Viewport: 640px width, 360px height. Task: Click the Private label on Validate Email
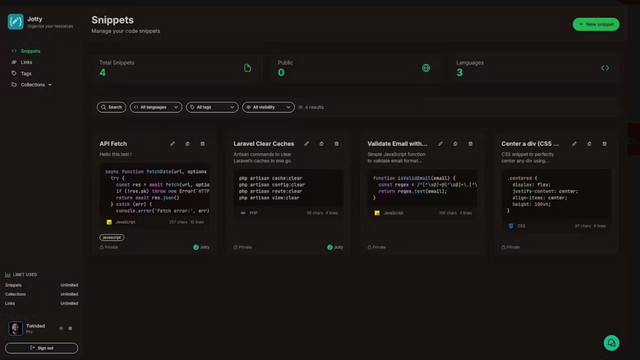pos(376,247)
